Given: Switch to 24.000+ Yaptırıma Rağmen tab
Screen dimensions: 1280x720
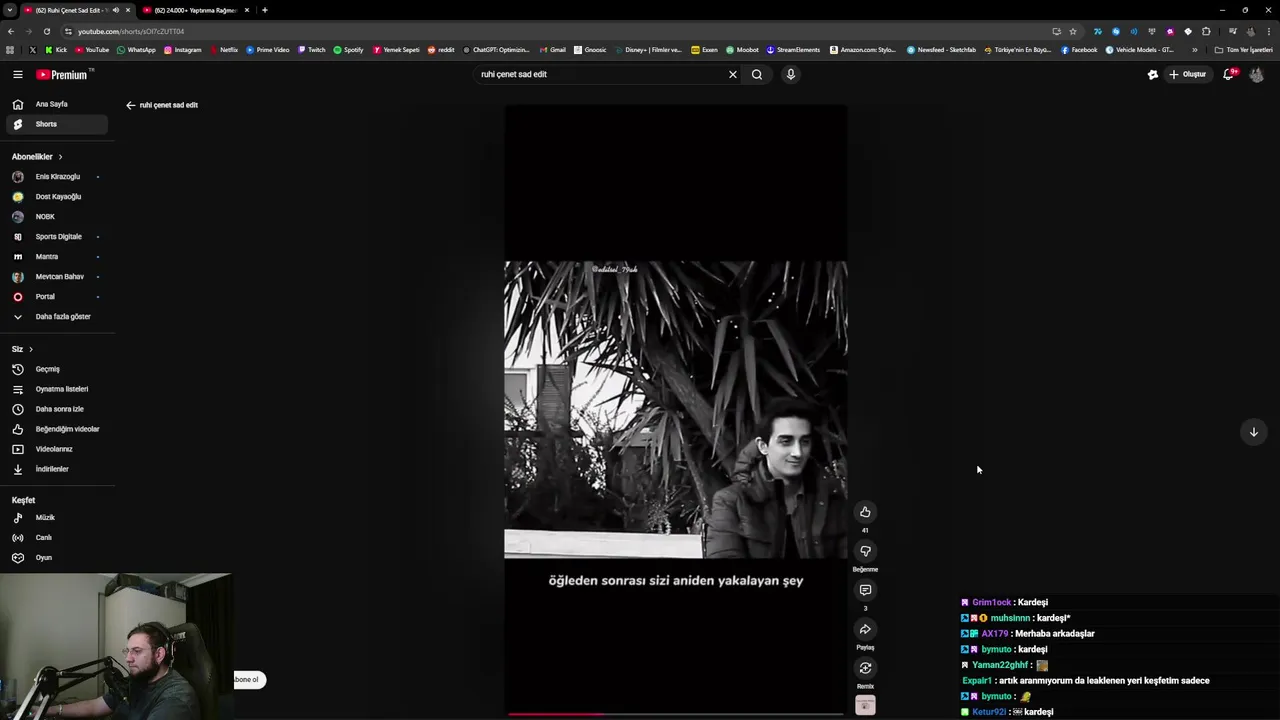Looking at the screenshot, I should pyautogui.click(x=195, y=10).
